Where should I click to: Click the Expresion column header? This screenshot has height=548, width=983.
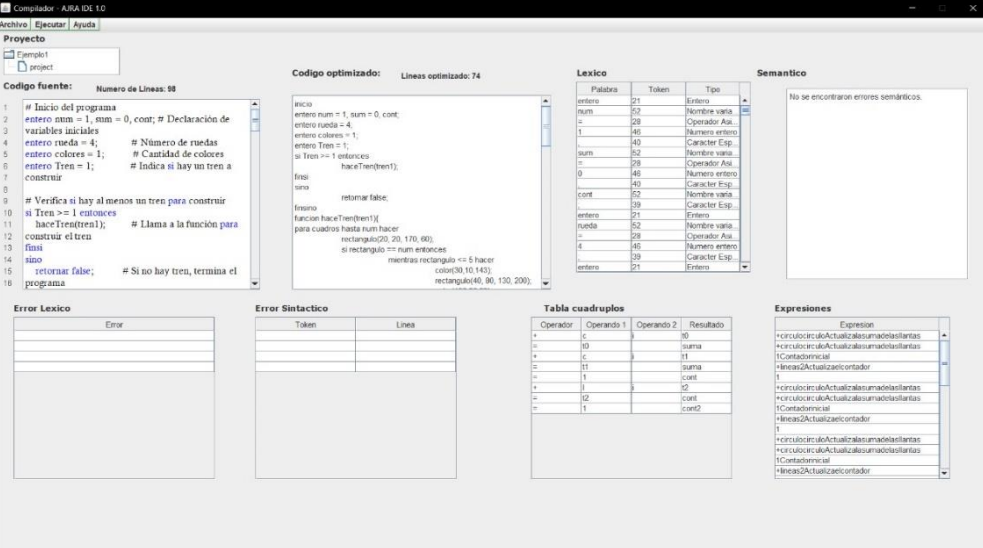[x=856, y=325]
